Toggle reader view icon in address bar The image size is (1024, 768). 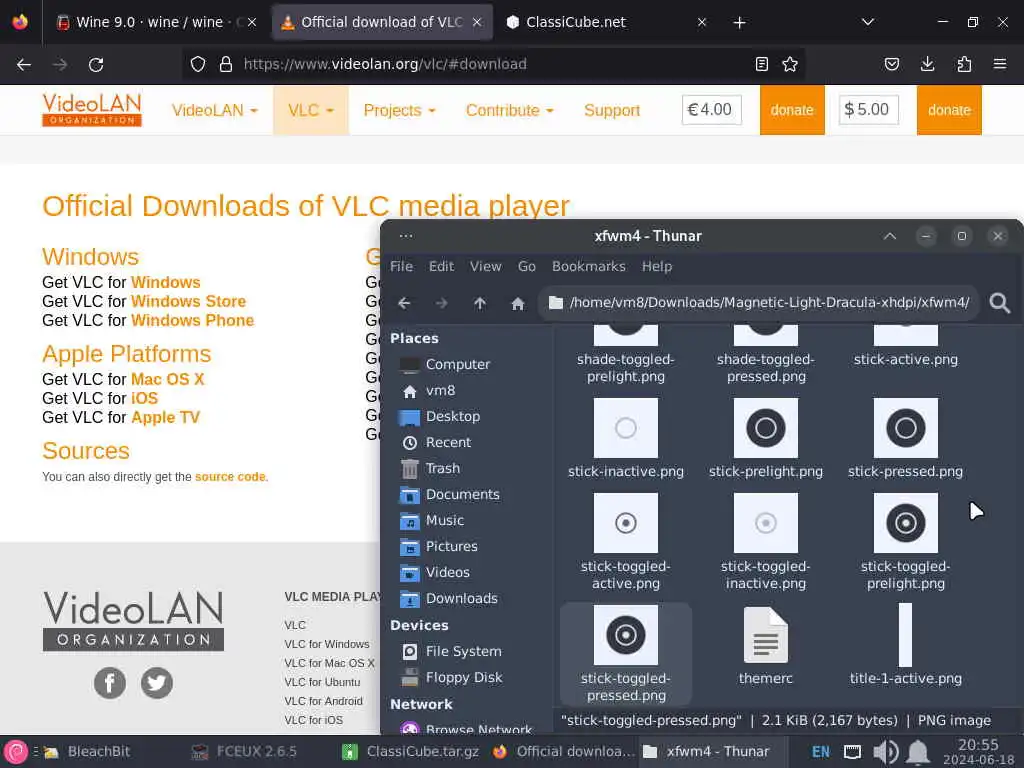(761, 64)
